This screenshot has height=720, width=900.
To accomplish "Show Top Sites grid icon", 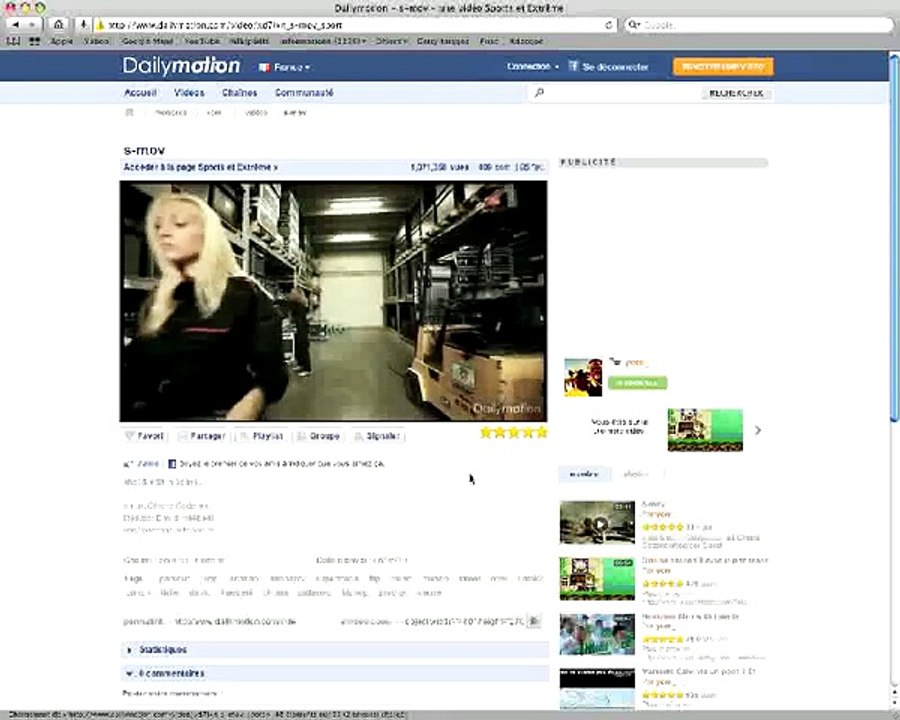I will point(34,41).
